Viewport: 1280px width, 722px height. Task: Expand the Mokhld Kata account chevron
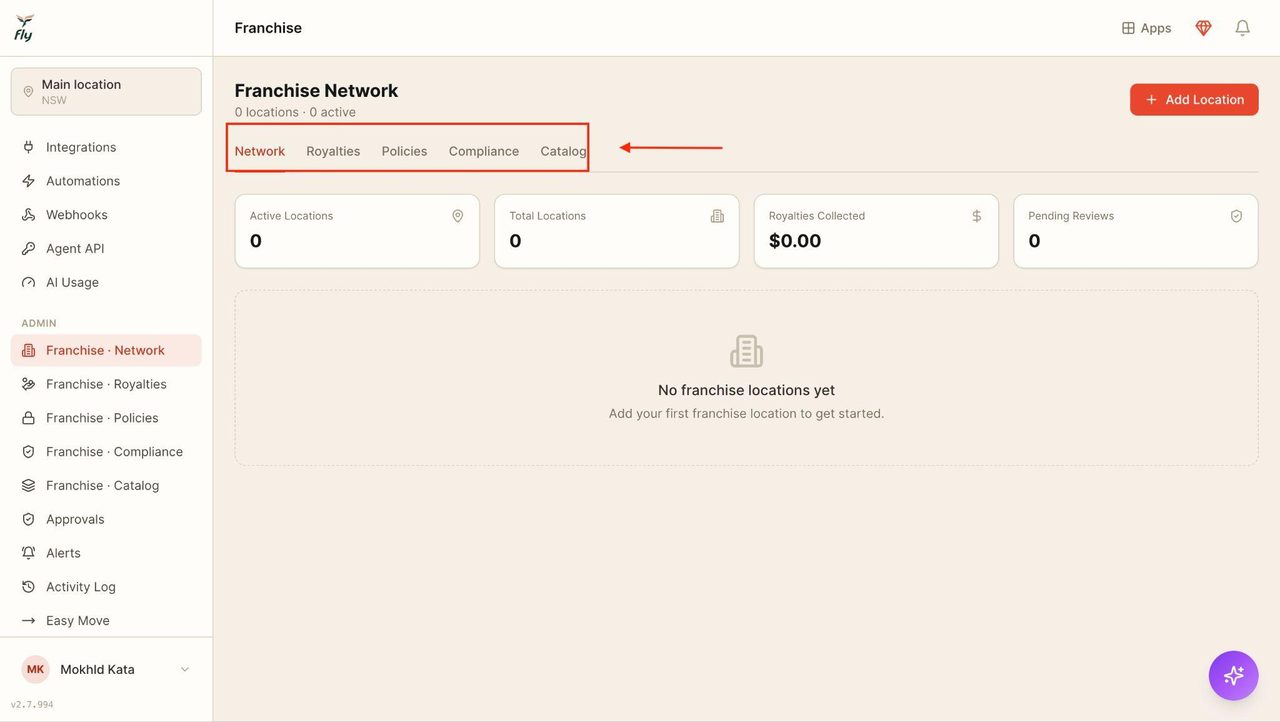click(185, 670)
